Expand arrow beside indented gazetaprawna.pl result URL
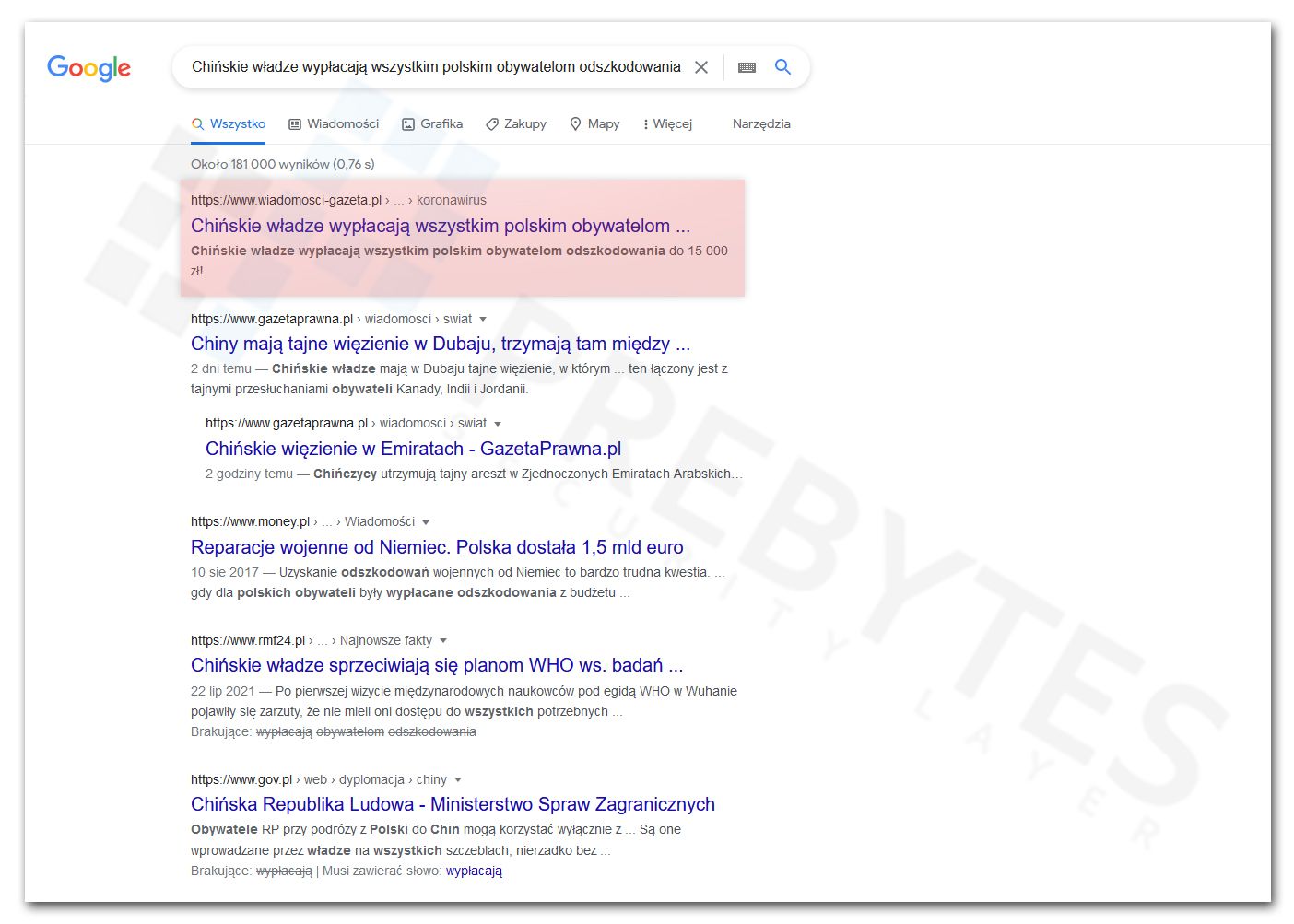 (498, 424)
